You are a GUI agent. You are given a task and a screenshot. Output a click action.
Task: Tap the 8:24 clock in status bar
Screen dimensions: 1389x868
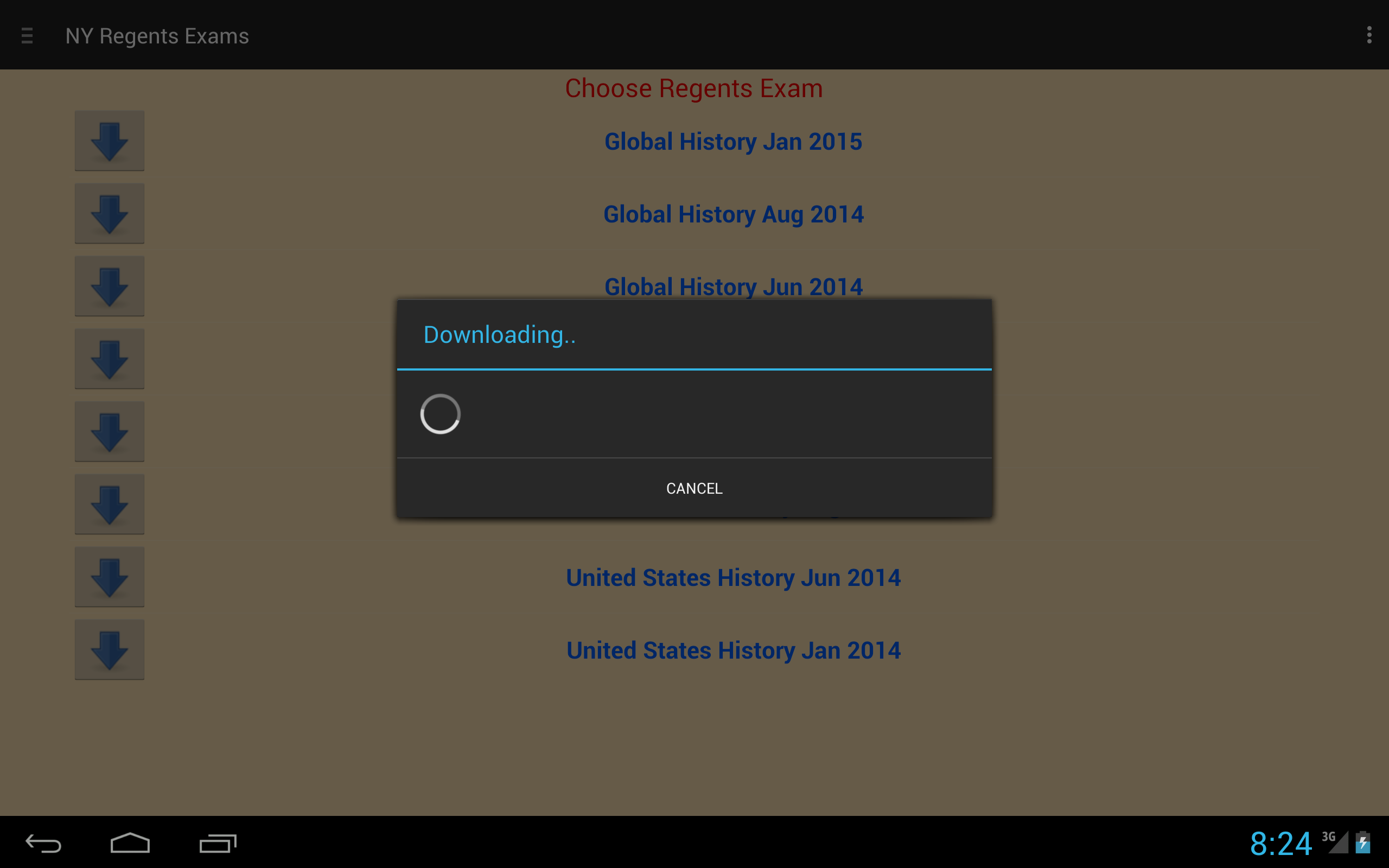pos(1280,843)
